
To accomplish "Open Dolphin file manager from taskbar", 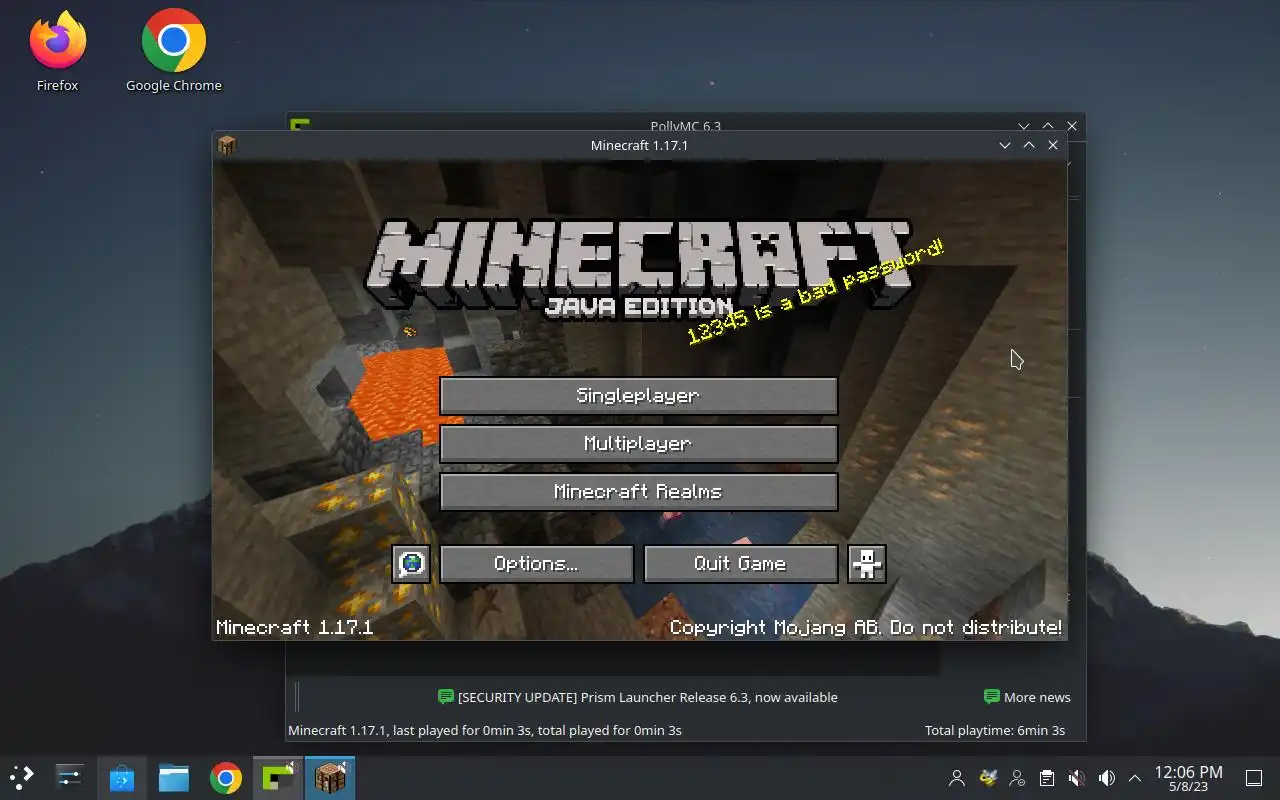I will [174, 777].
